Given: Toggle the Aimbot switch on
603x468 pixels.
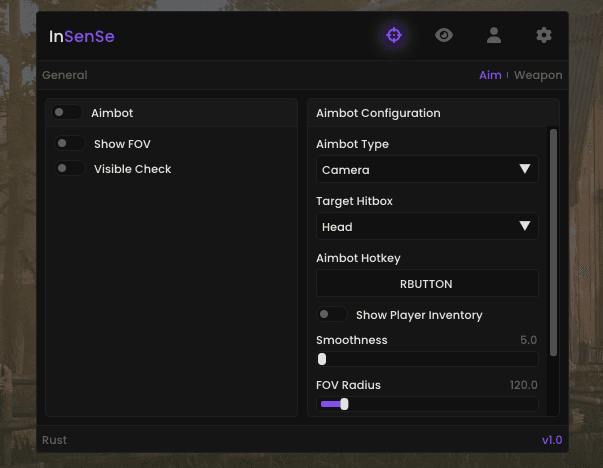Looking at the screenshot, I should click(68, 113).
